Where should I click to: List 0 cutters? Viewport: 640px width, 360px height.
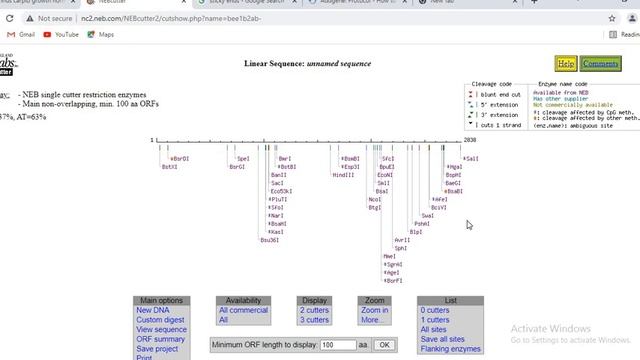point(435,310)
